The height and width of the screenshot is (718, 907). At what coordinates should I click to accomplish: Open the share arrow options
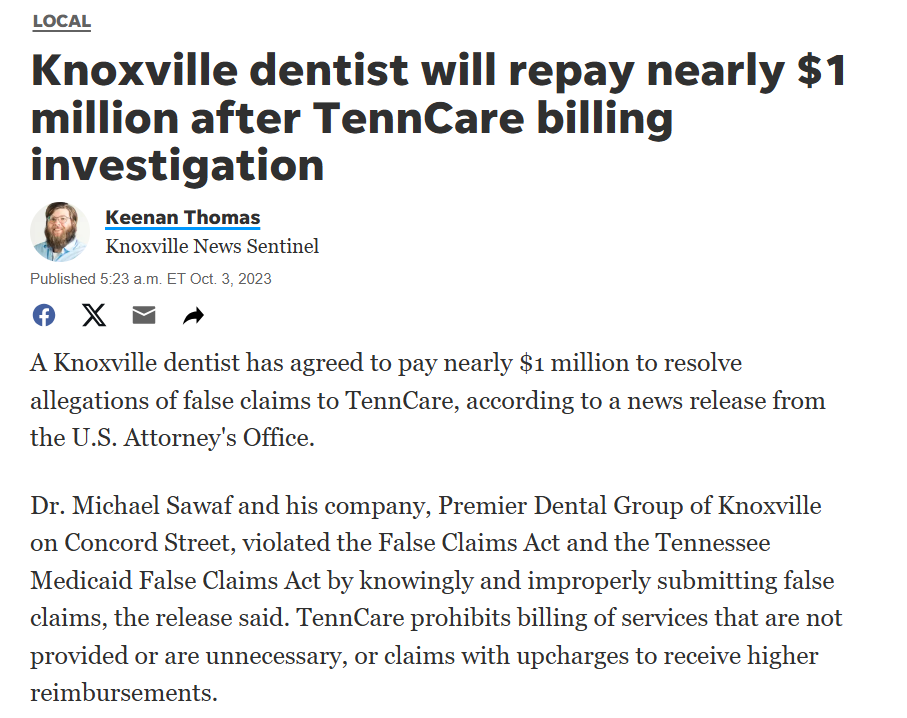194,316
